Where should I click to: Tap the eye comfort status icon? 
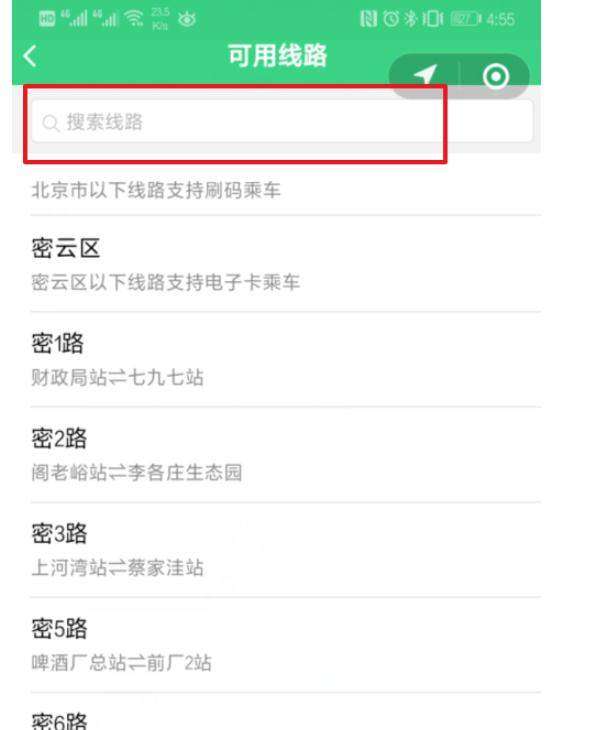[187, 19]
